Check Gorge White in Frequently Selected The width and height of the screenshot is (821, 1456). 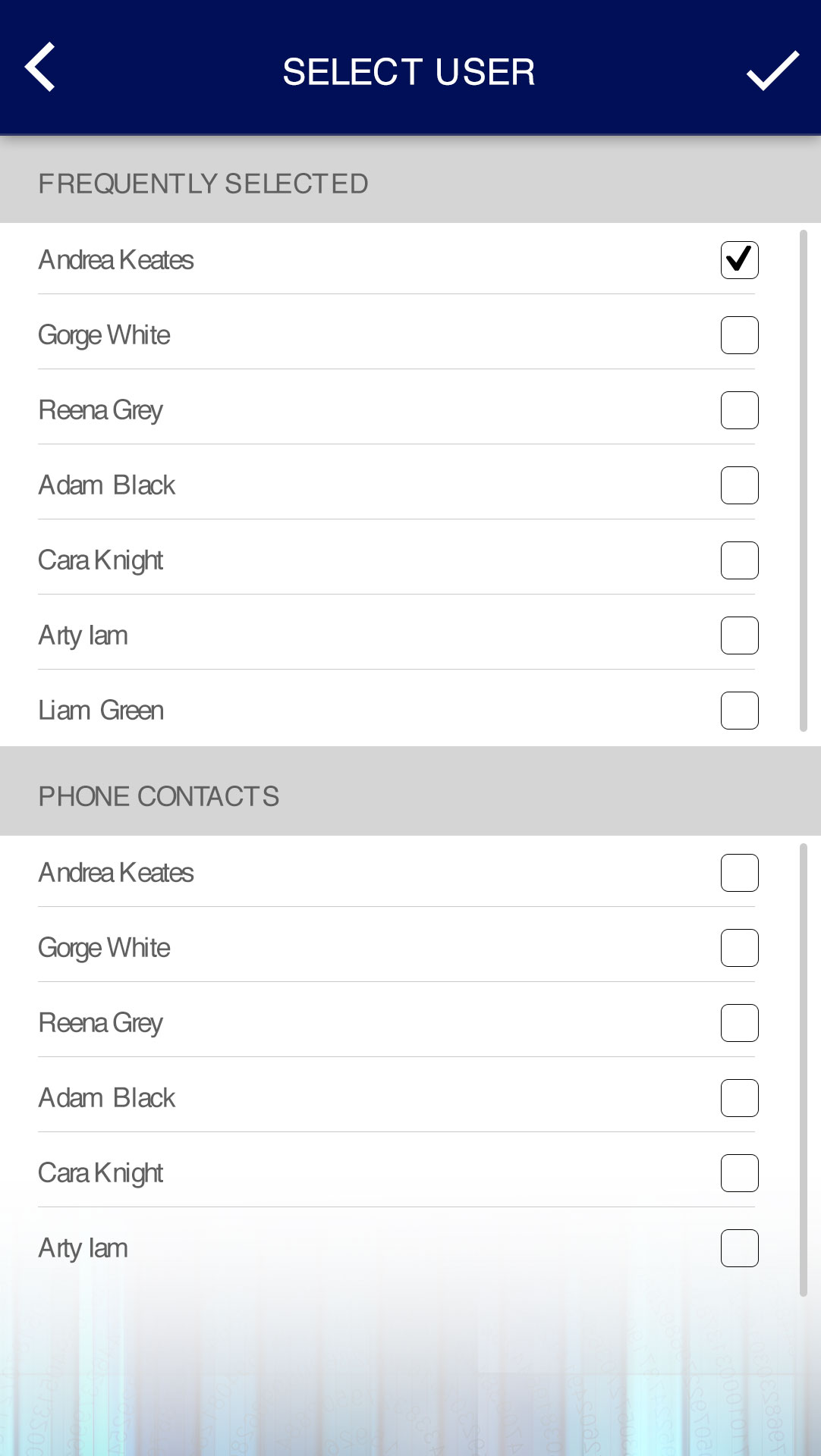click(739, 335)
